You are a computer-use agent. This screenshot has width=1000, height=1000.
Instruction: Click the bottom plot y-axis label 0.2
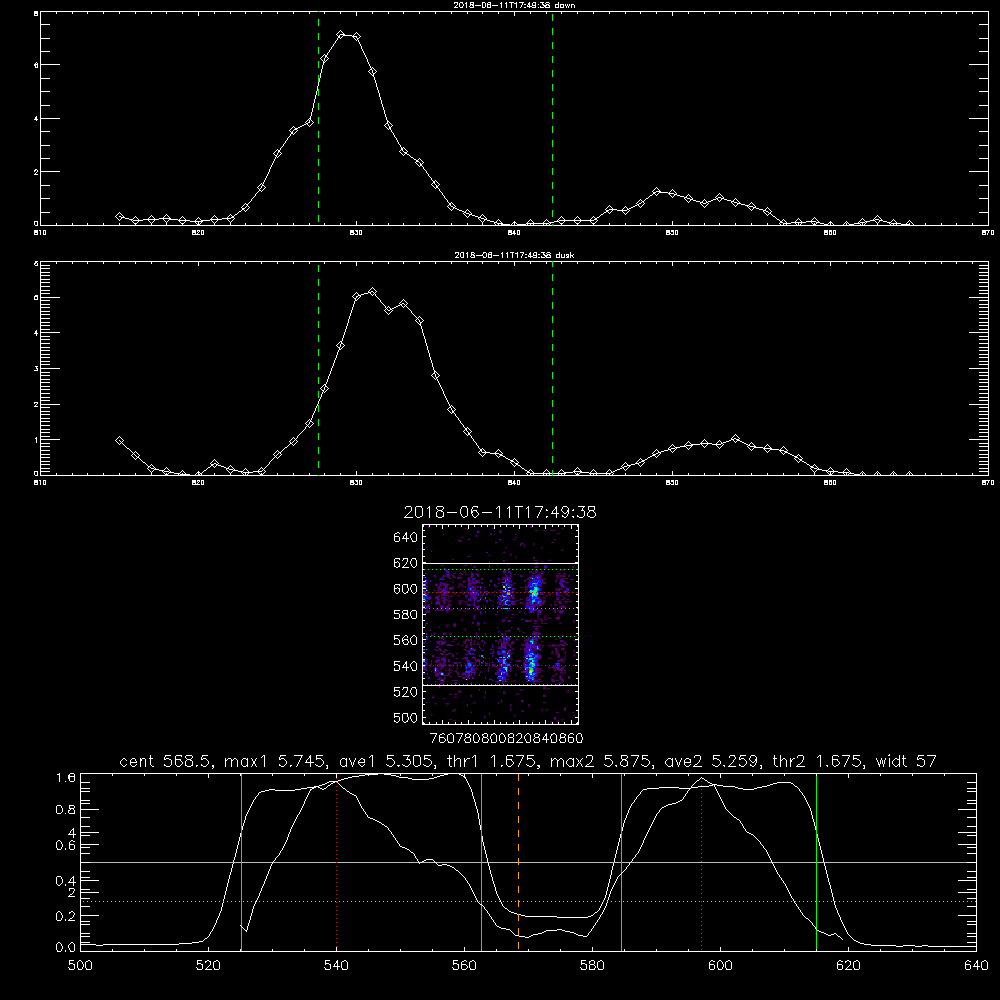coord(66,916)
